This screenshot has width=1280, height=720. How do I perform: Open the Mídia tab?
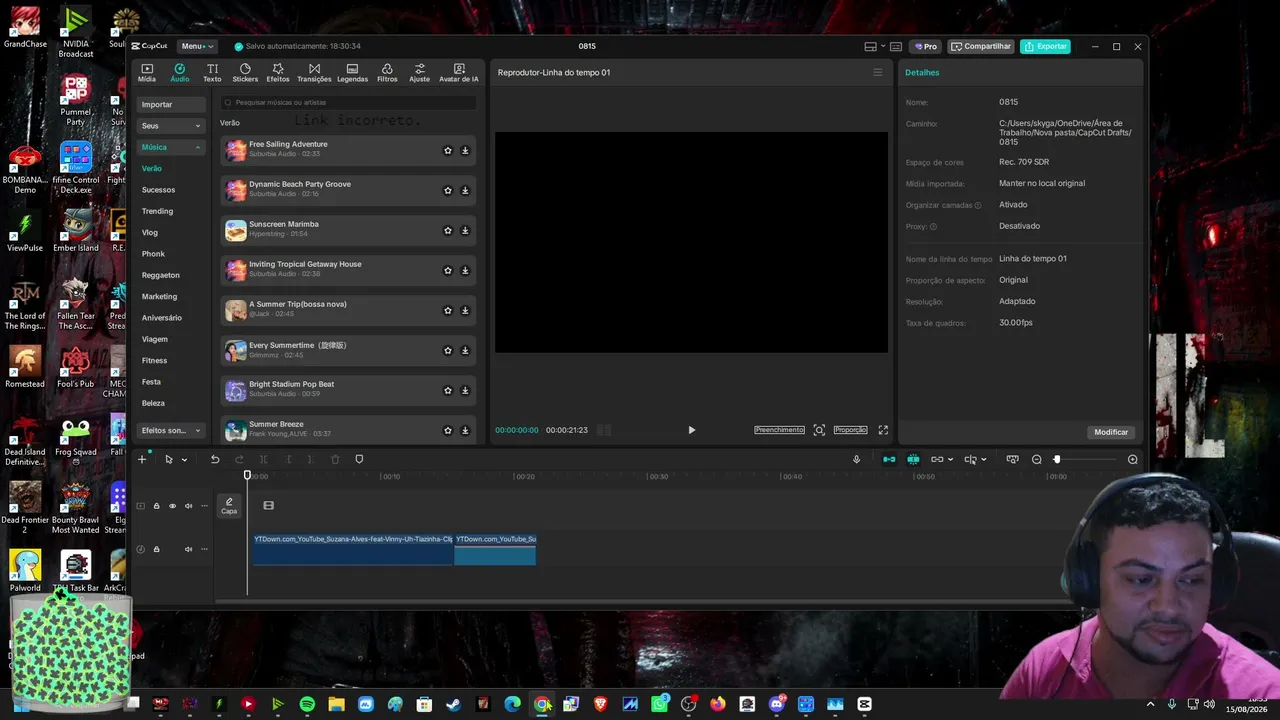147,73
